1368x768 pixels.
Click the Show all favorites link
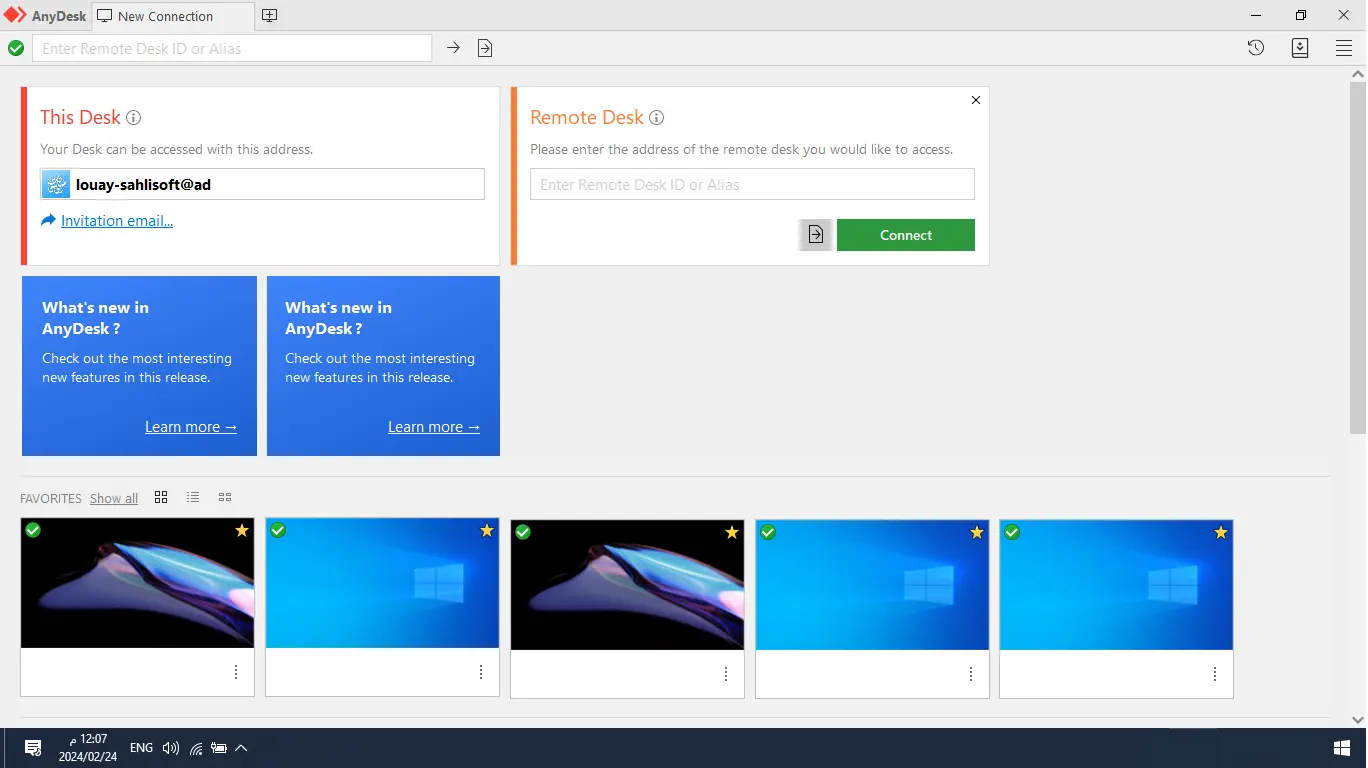[x=114, y=498]
